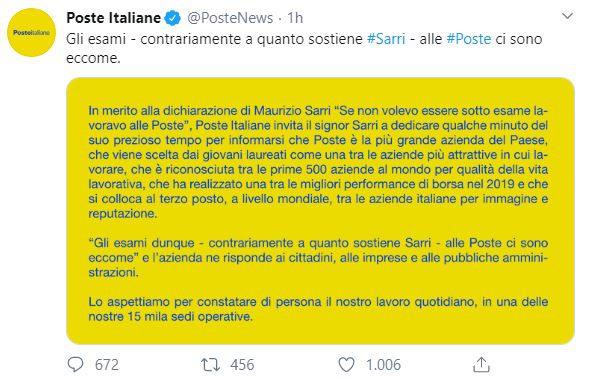This screenshot has width=589, height=380.
Task: Expand the tweet options chevron
Action: tap(567, 16)
